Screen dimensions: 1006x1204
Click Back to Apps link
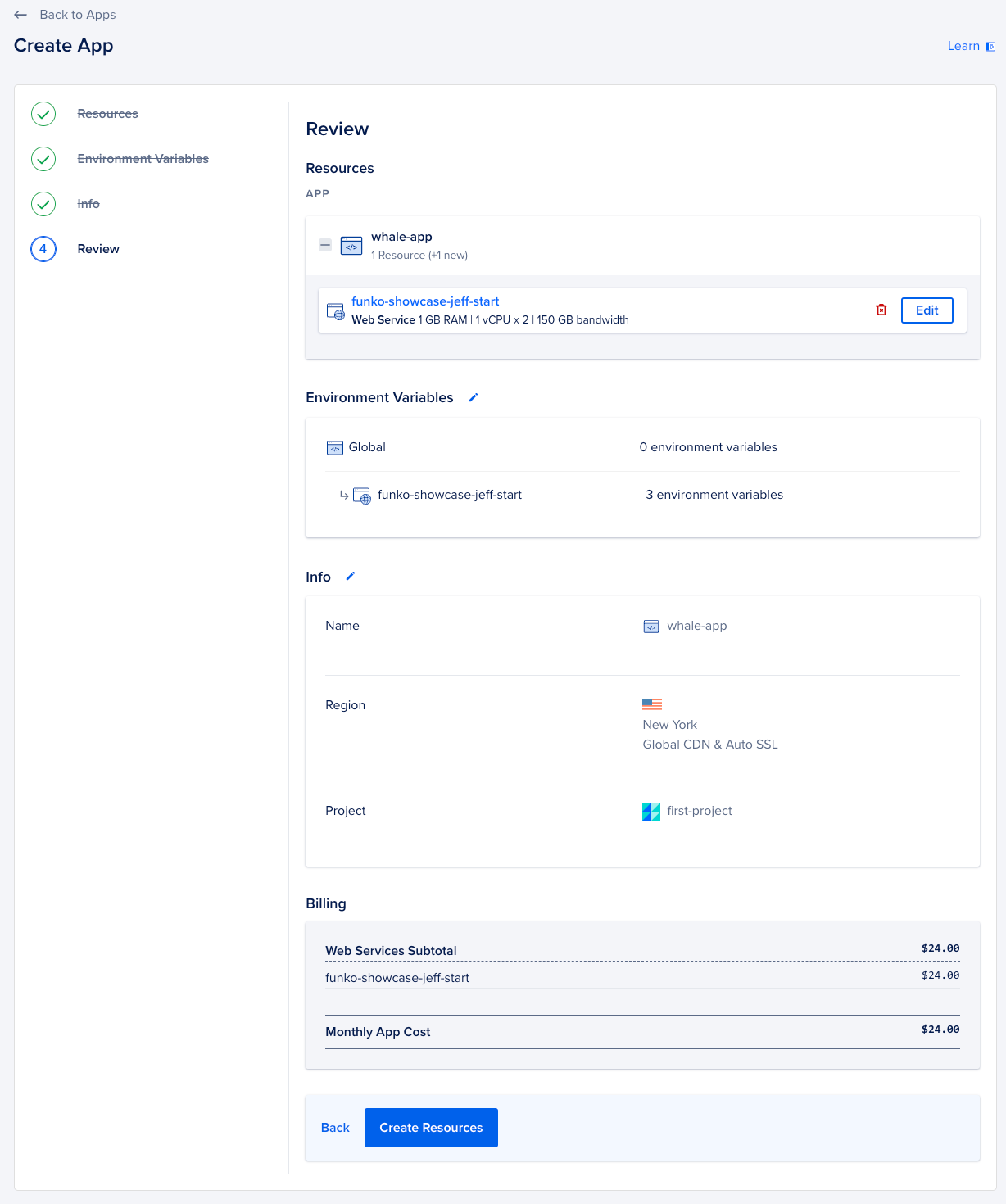click(x=78, y=15)
